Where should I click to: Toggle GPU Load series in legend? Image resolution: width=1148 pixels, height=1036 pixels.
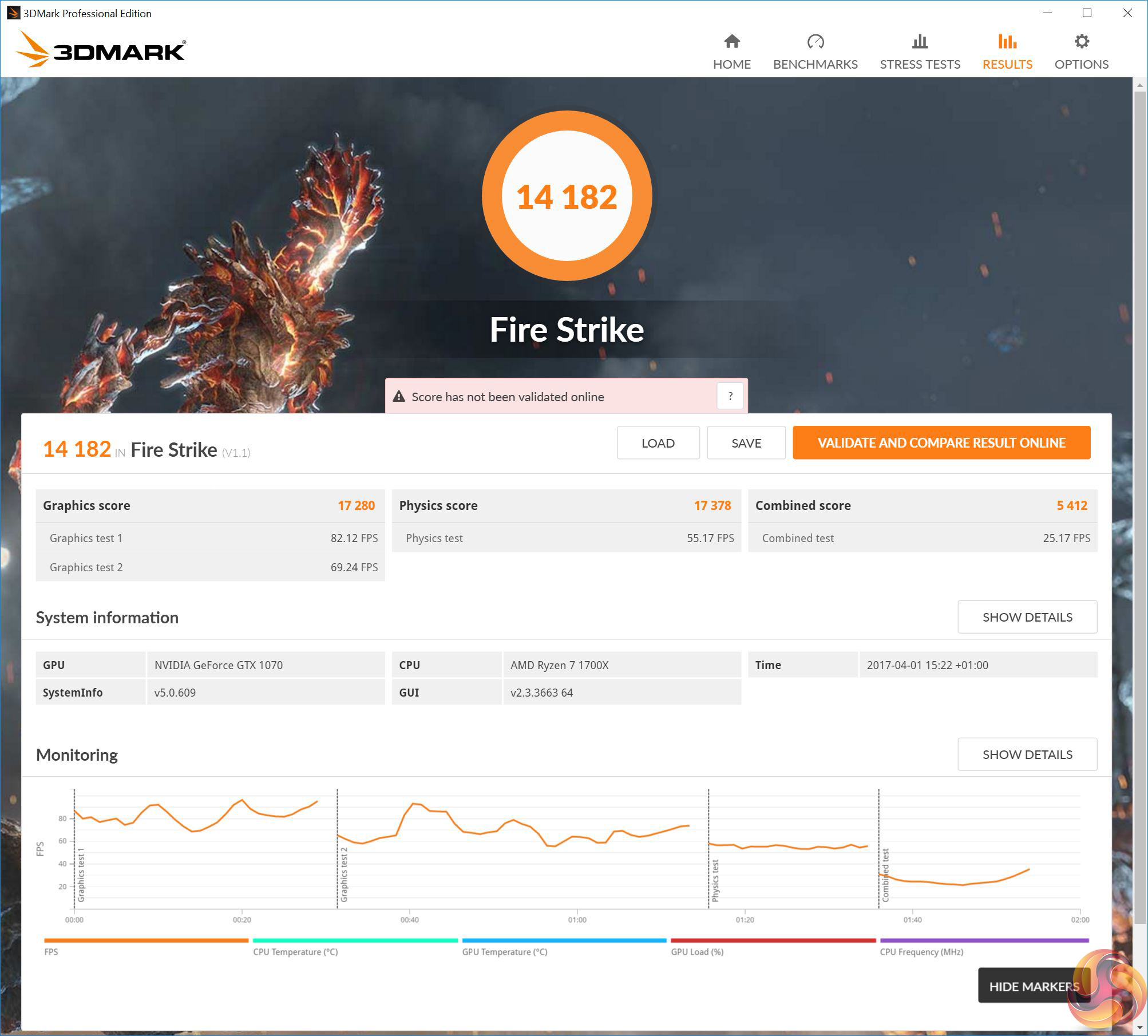[697, 952]
